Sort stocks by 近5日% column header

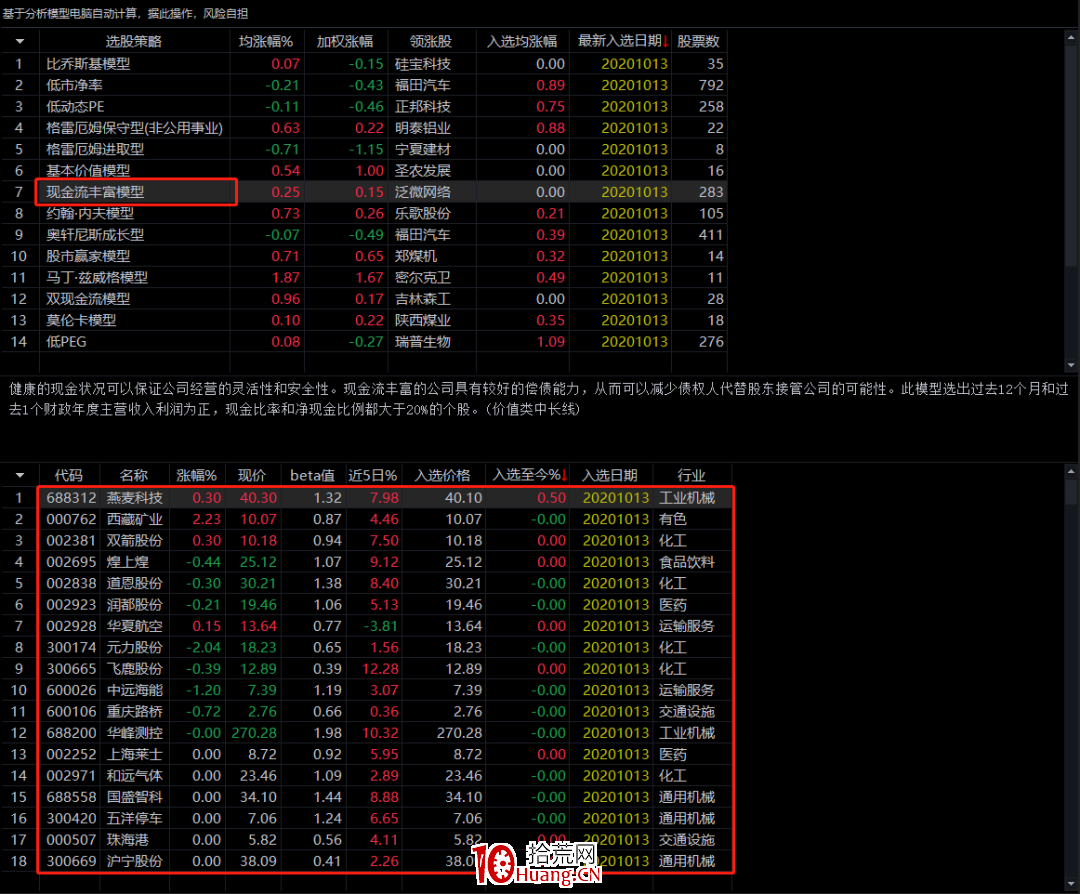click(373, 475)
